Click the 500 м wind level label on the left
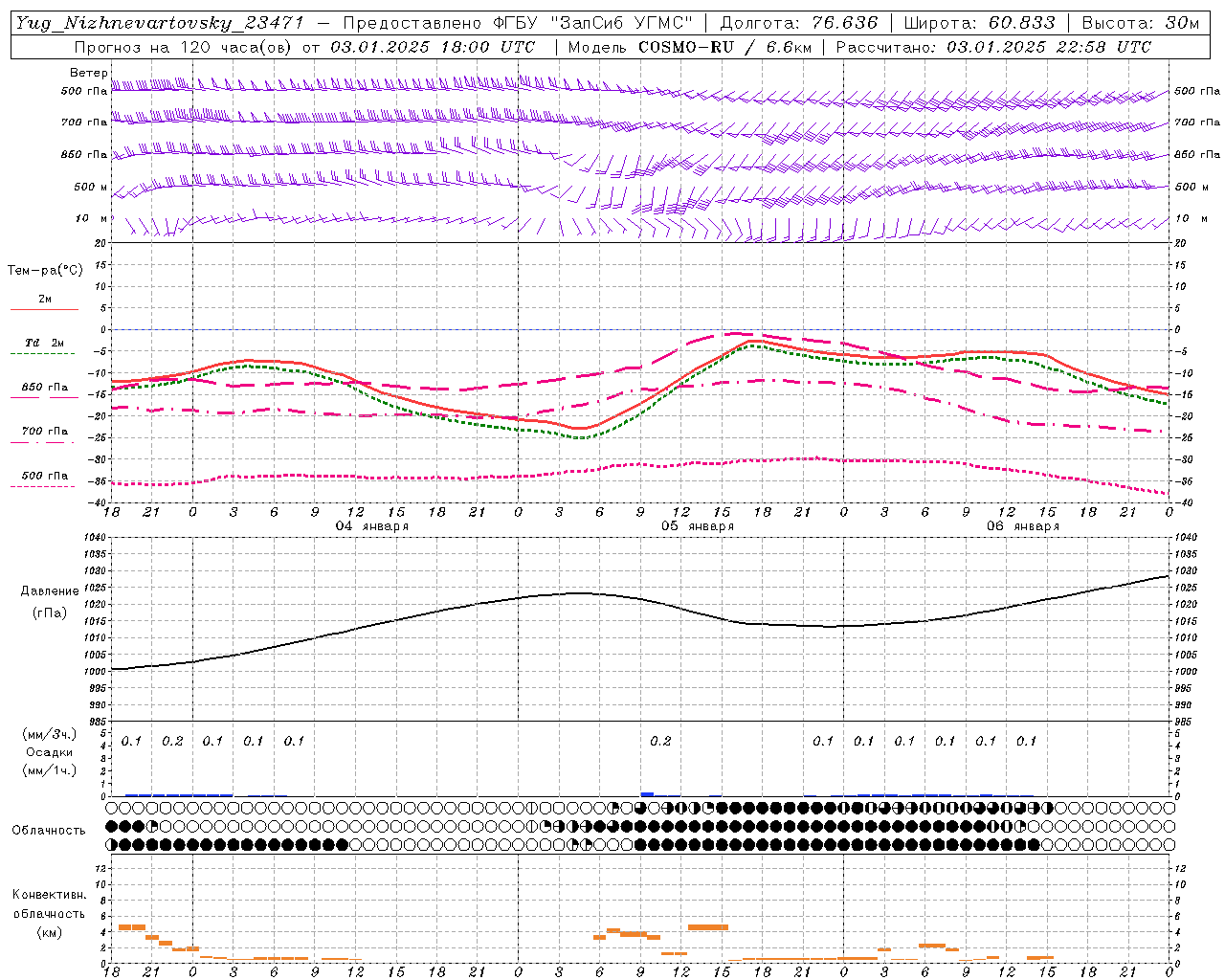The width and height of the screenshot is (1225, 980). [91, 187]
